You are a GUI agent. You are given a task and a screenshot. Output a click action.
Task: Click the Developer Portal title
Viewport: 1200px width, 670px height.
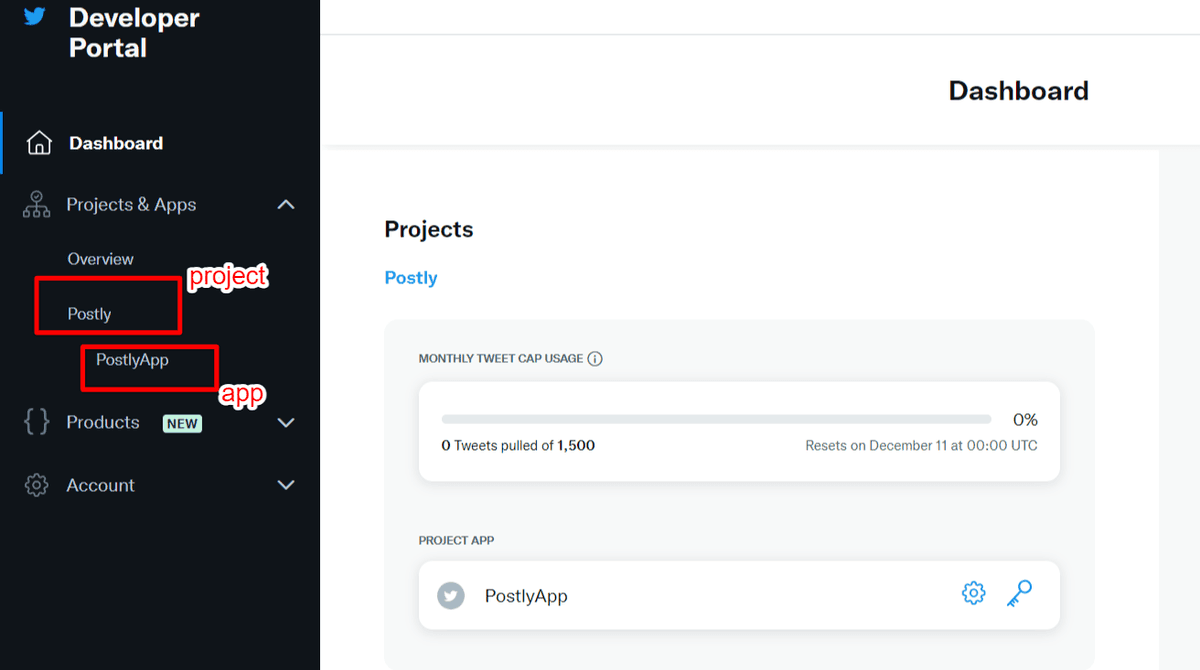(x=134, y=32)
